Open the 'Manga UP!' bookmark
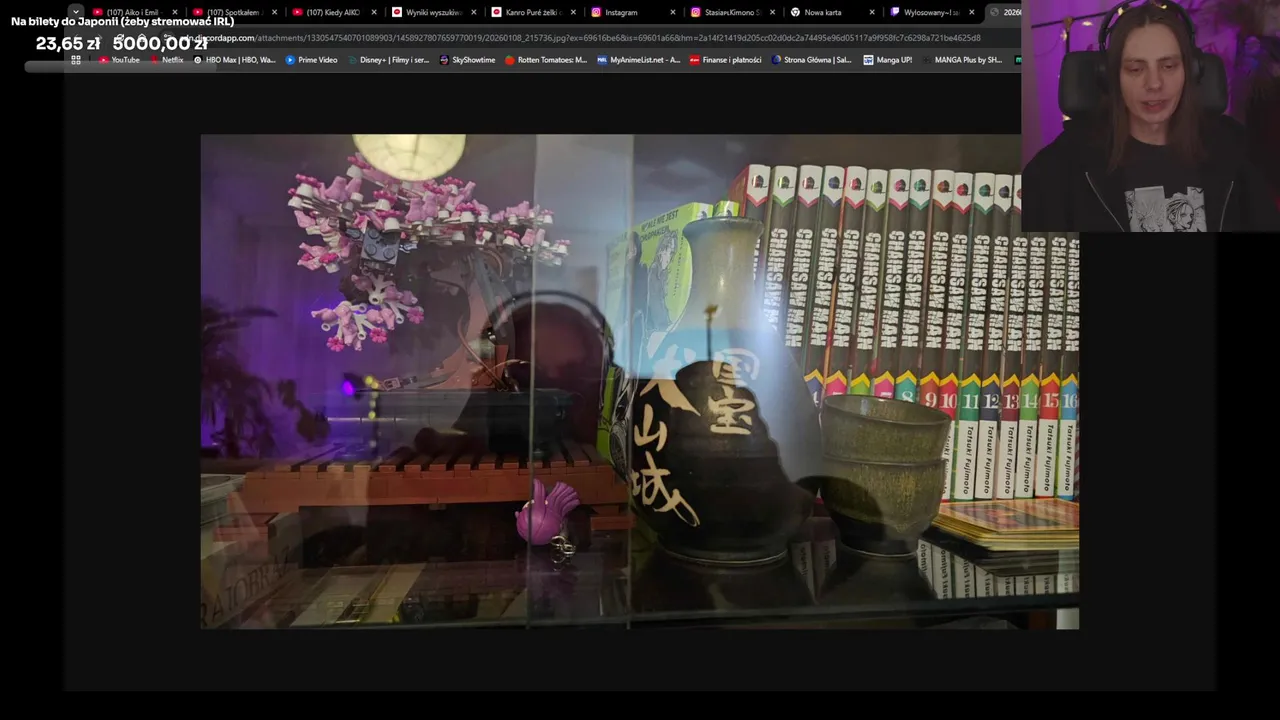The image size is (1280, 720). [x=888, y=60]
